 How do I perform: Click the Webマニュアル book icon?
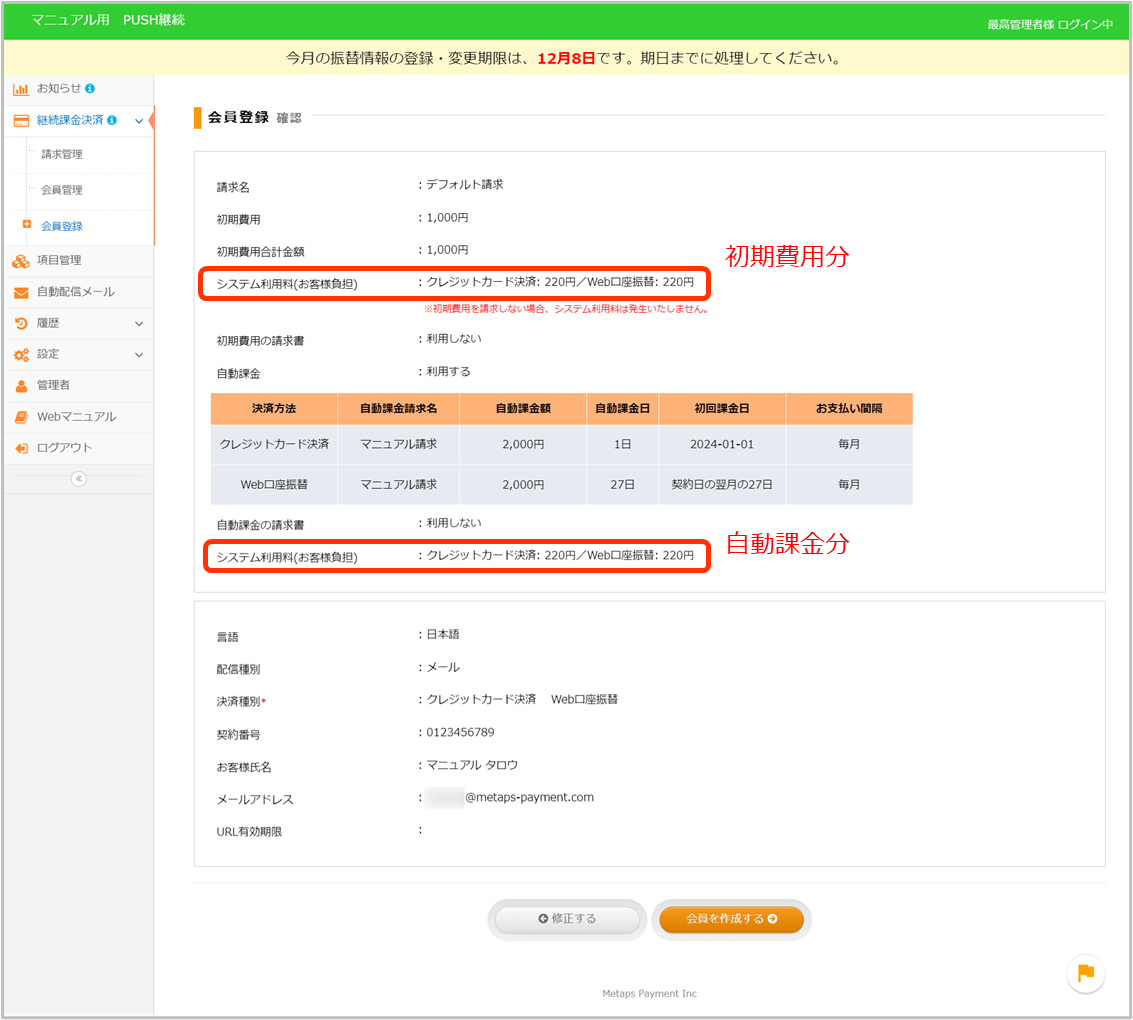(x=21, y=417)
